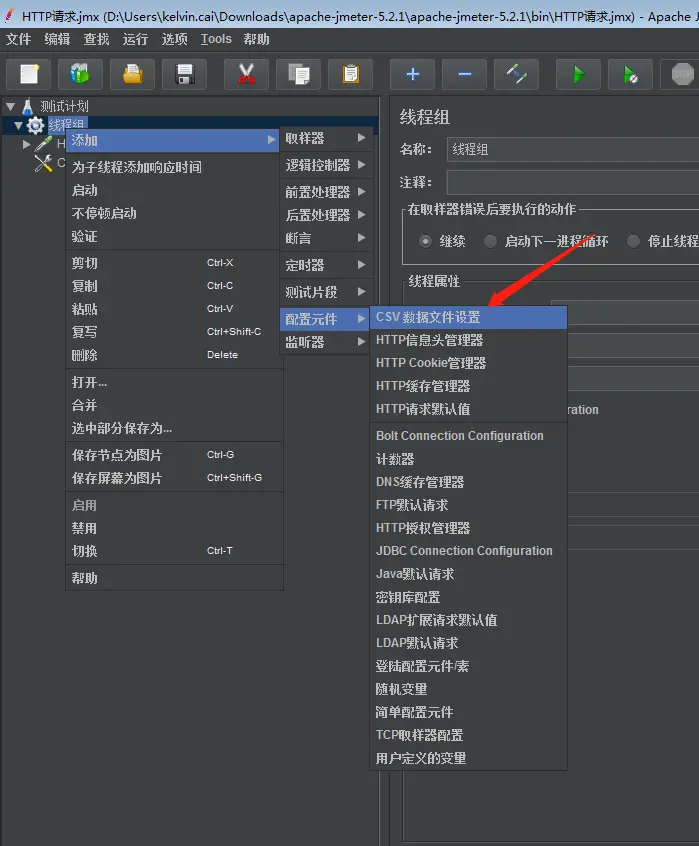Open the 文件 menu
699x846 pixels.
(18, 39)
